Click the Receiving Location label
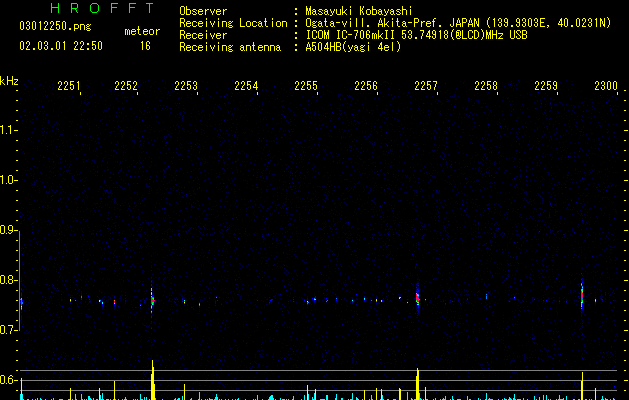This screenshot has width=629, height=400. [x=233, y=23]
